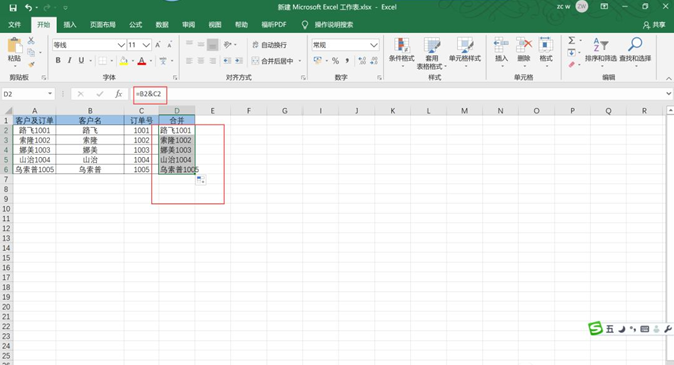Apply percent style format

click(x=335, y=61)
